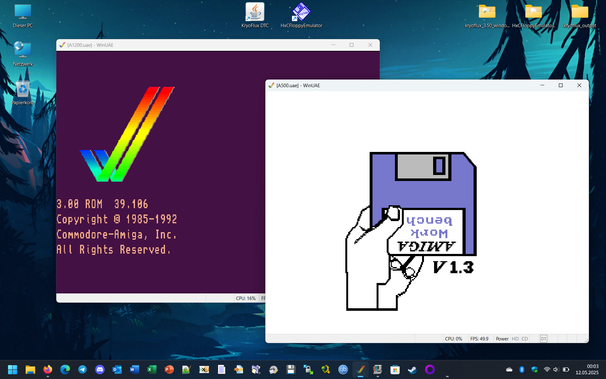606x379 pixels.
Task: Open PowerPoint from the taskbar
Action: coord(169,370)
